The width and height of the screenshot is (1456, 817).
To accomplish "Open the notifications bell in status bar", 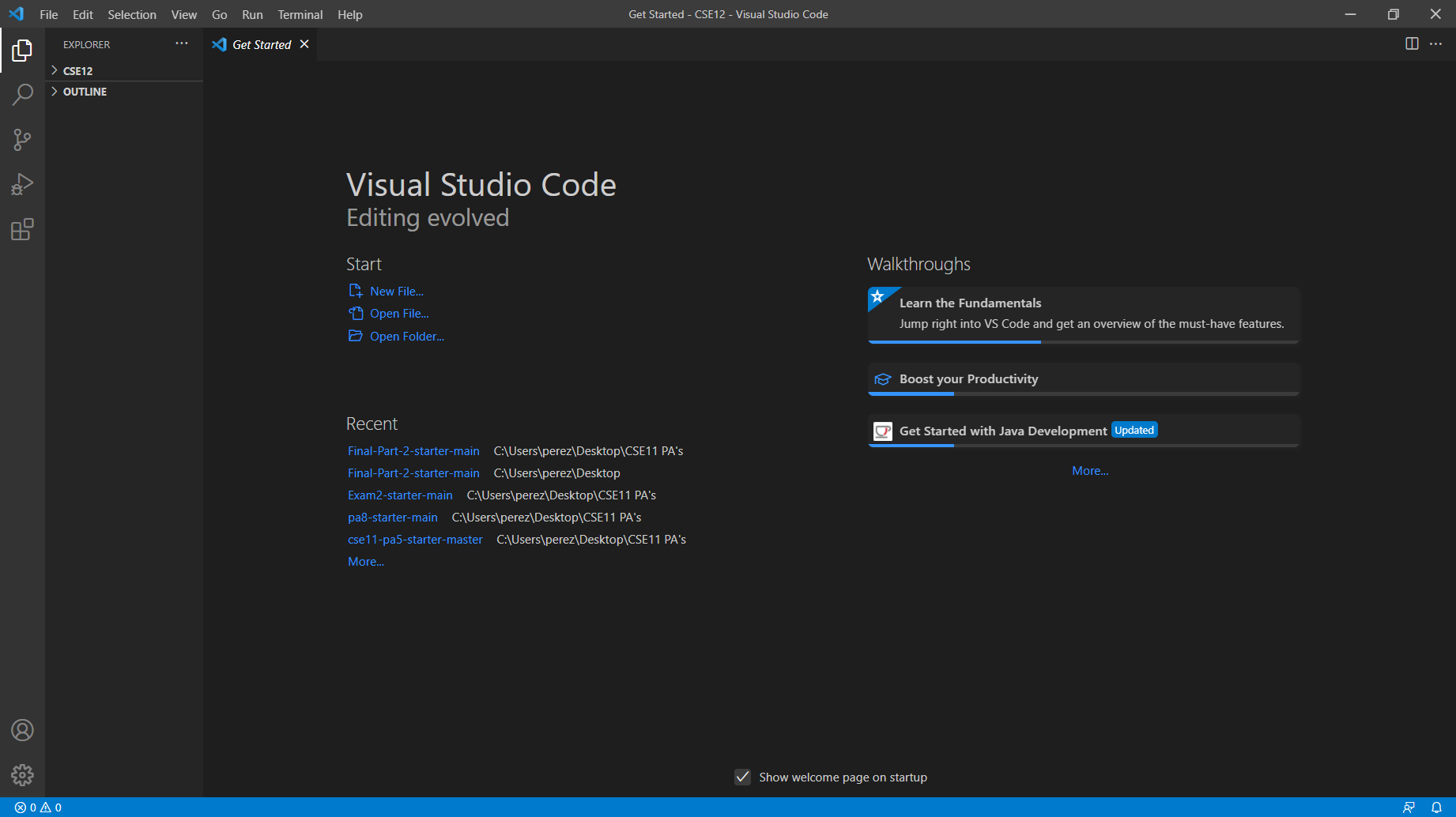I will pyautogui.click(x=1436, y=808).
